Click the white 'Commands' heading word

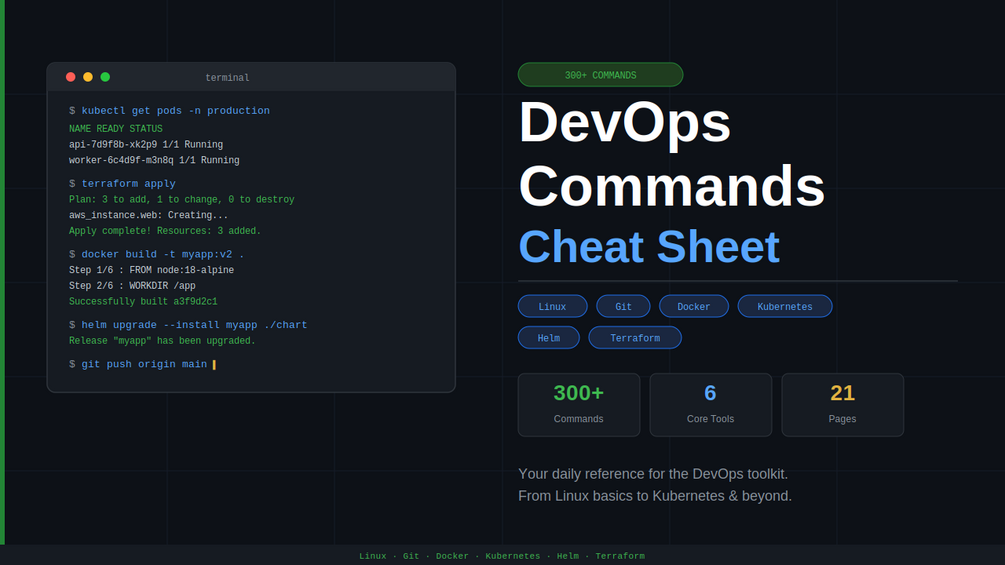click(x=672, y=186)
